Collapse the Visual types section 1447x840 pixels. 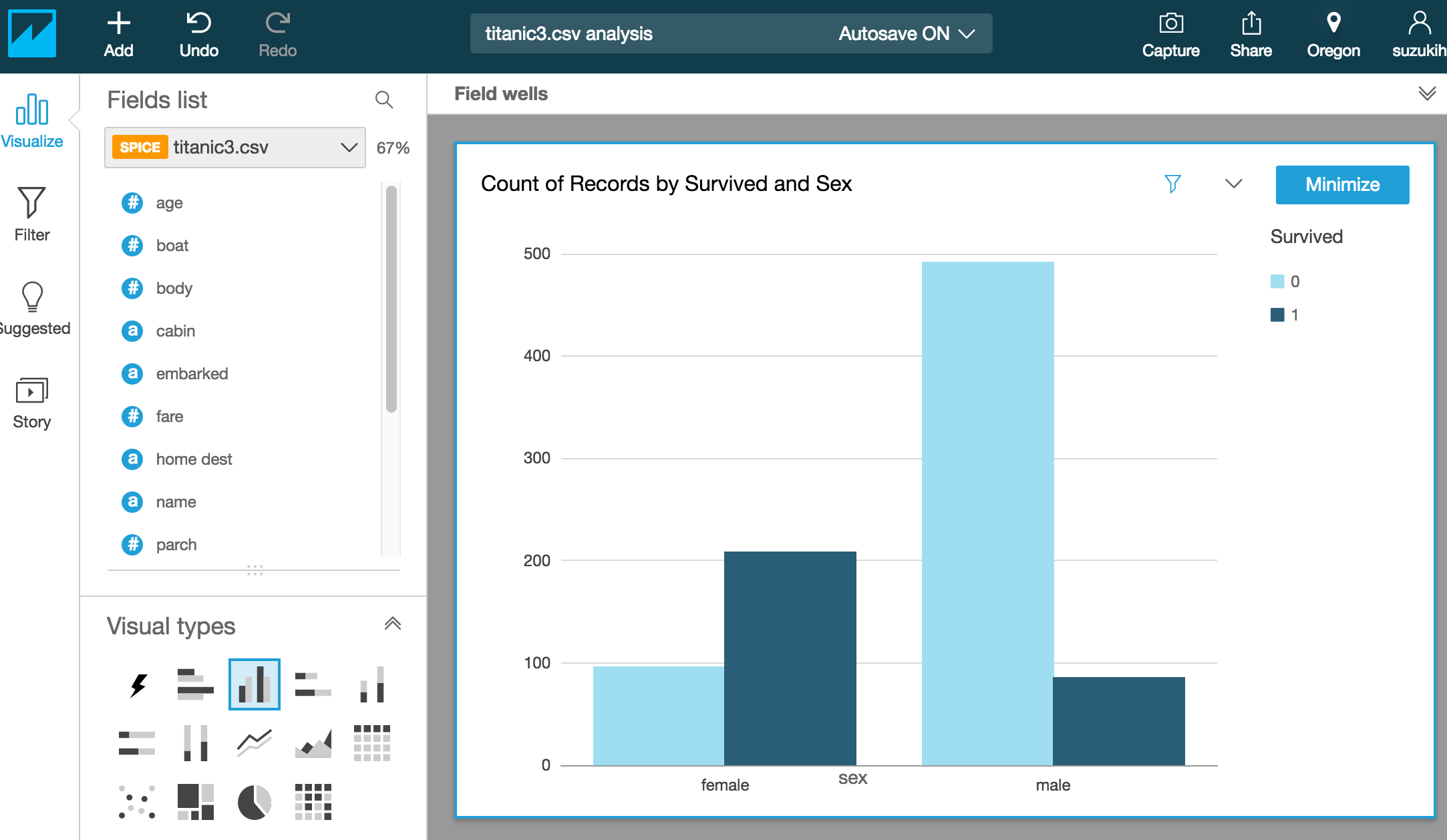pos(392,624)
